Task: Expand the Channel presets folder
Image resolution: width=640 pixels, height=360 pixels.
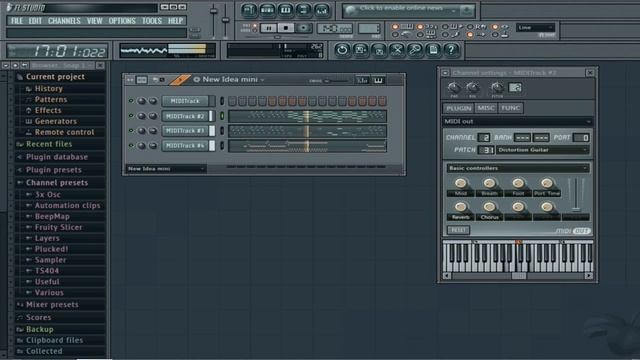Action: click(57, 183)
